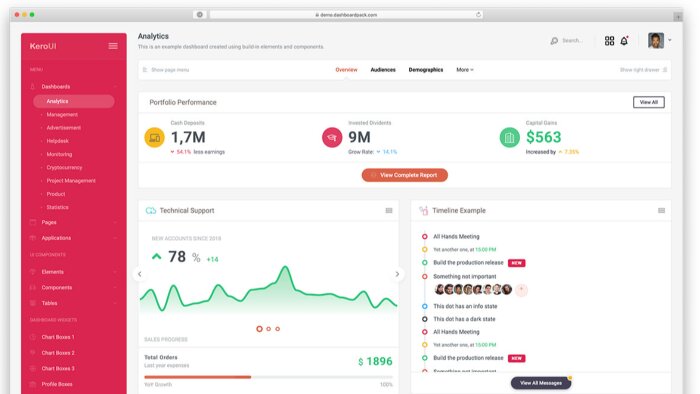Go to the next chart slide arrow

click(x=397, y=274)
